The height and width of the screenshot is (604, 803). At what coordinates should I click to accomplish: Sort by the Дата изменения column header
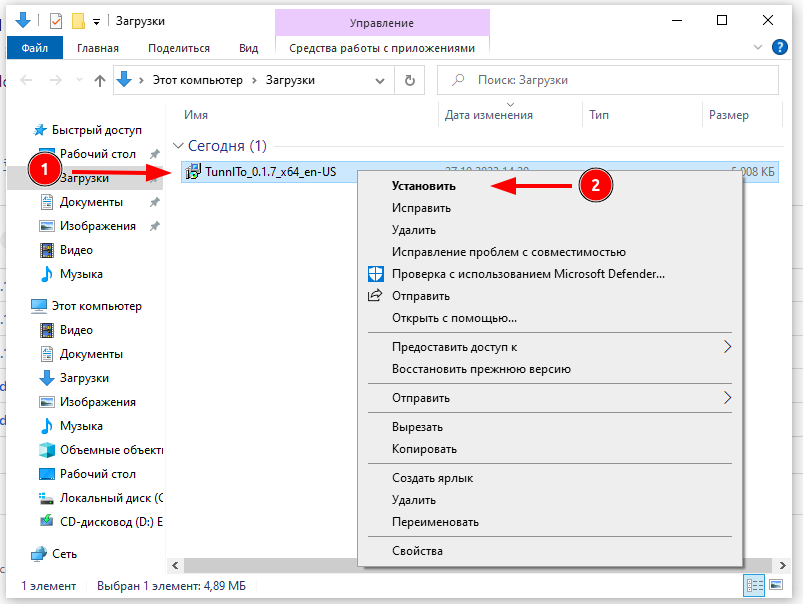489,116
